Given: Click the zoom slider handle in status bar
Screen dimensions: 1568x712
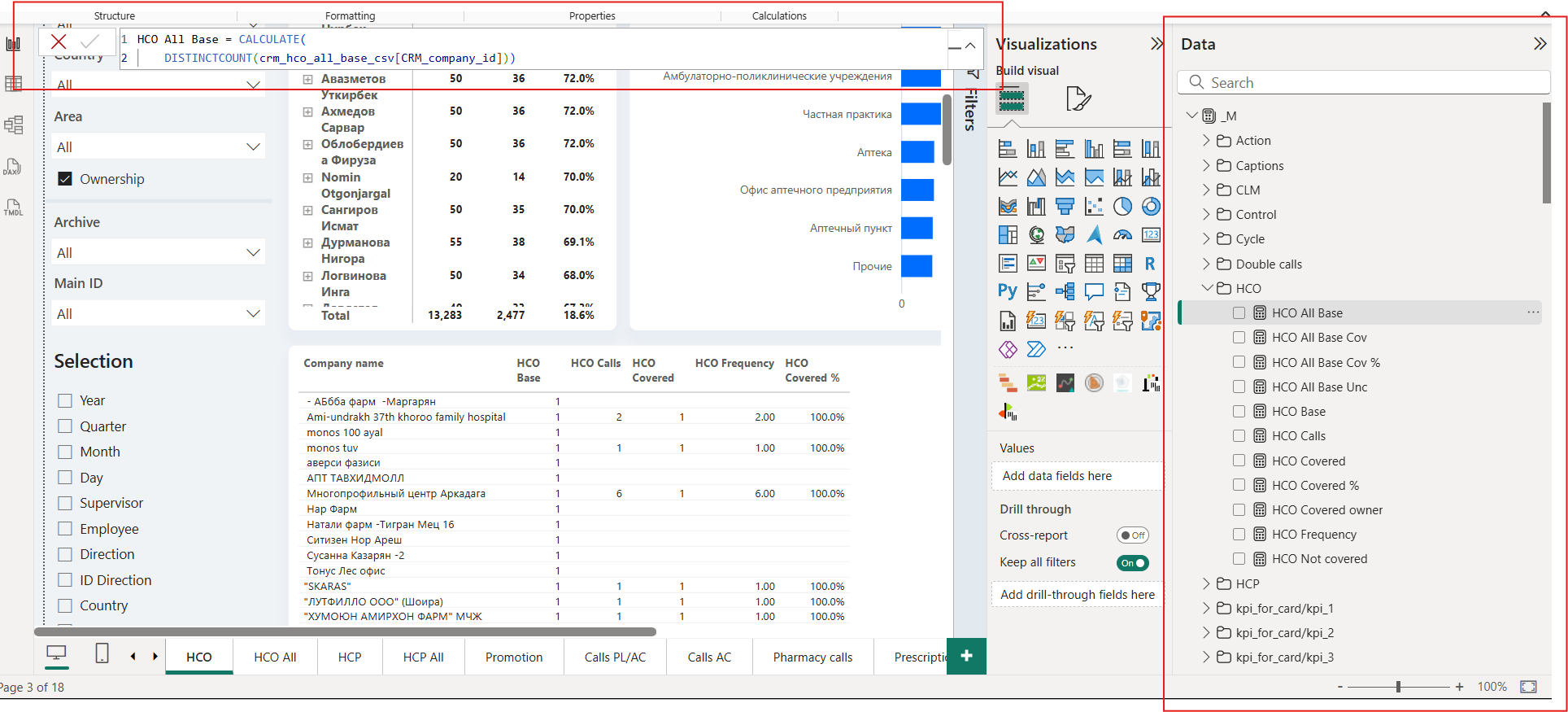Looking at the screenshot, I should [1398, 687].
